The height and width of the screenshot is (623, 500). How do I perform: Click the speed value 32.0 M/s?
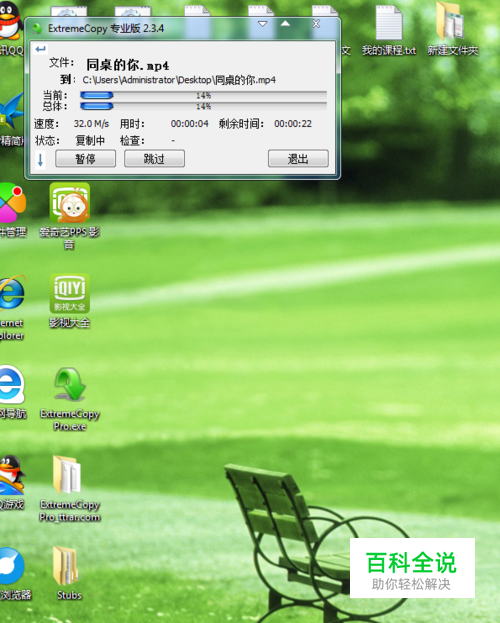91,124
